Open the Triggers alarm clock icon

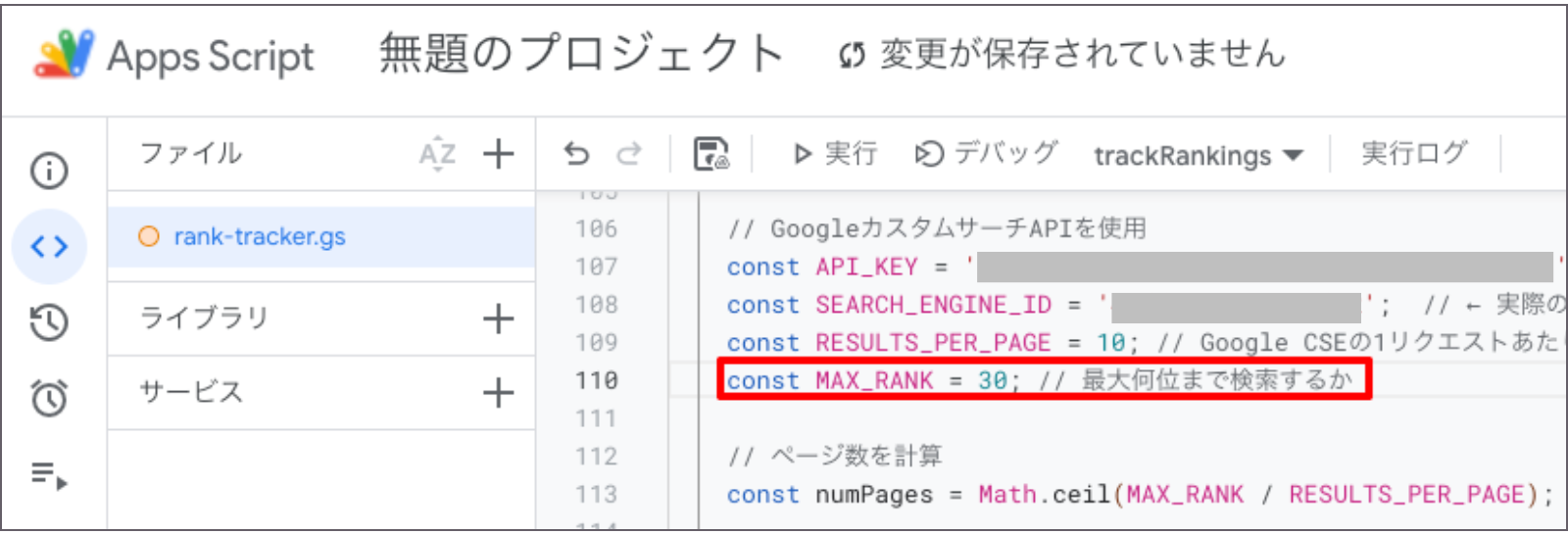point(49,398)
